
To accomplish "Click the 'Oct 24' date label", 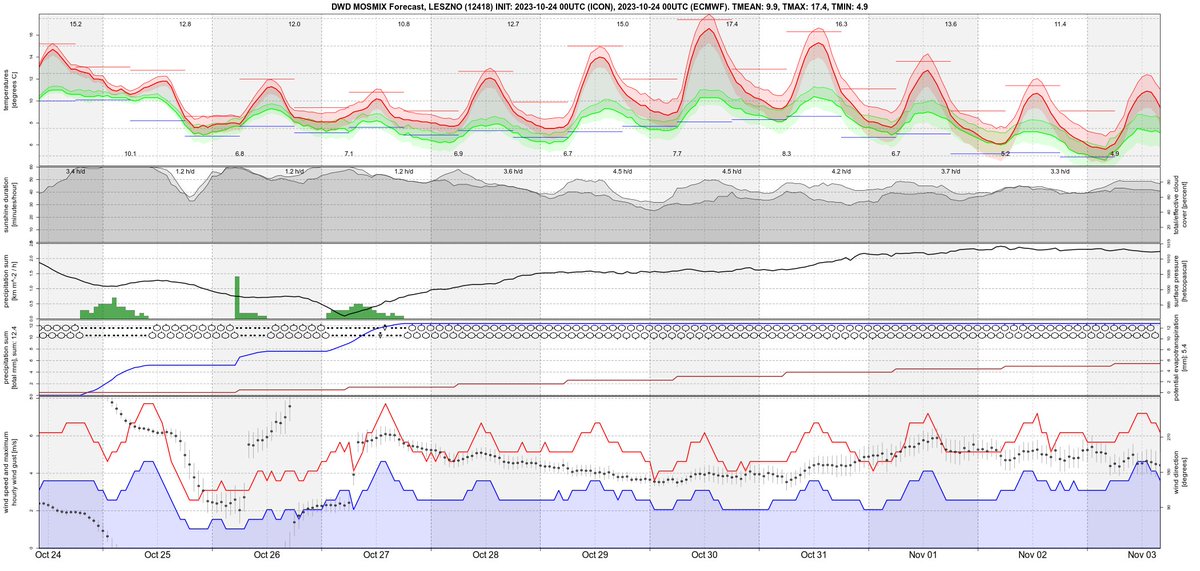I will [47, 553].
